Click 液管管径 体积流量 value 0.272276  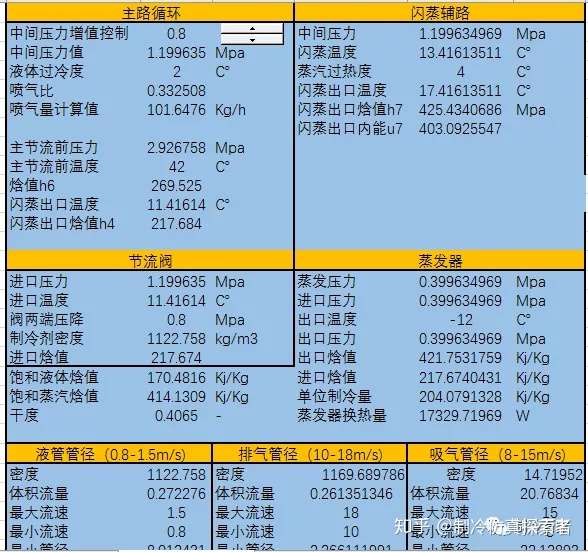point(176,494)
